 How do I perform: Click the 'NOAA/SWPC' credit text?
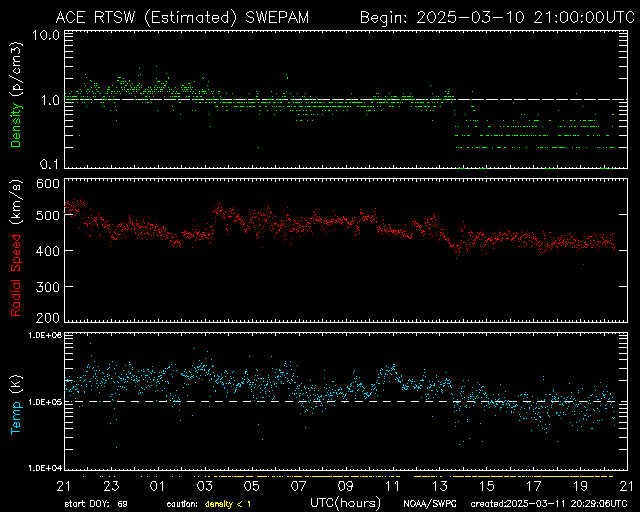[430, 504]
